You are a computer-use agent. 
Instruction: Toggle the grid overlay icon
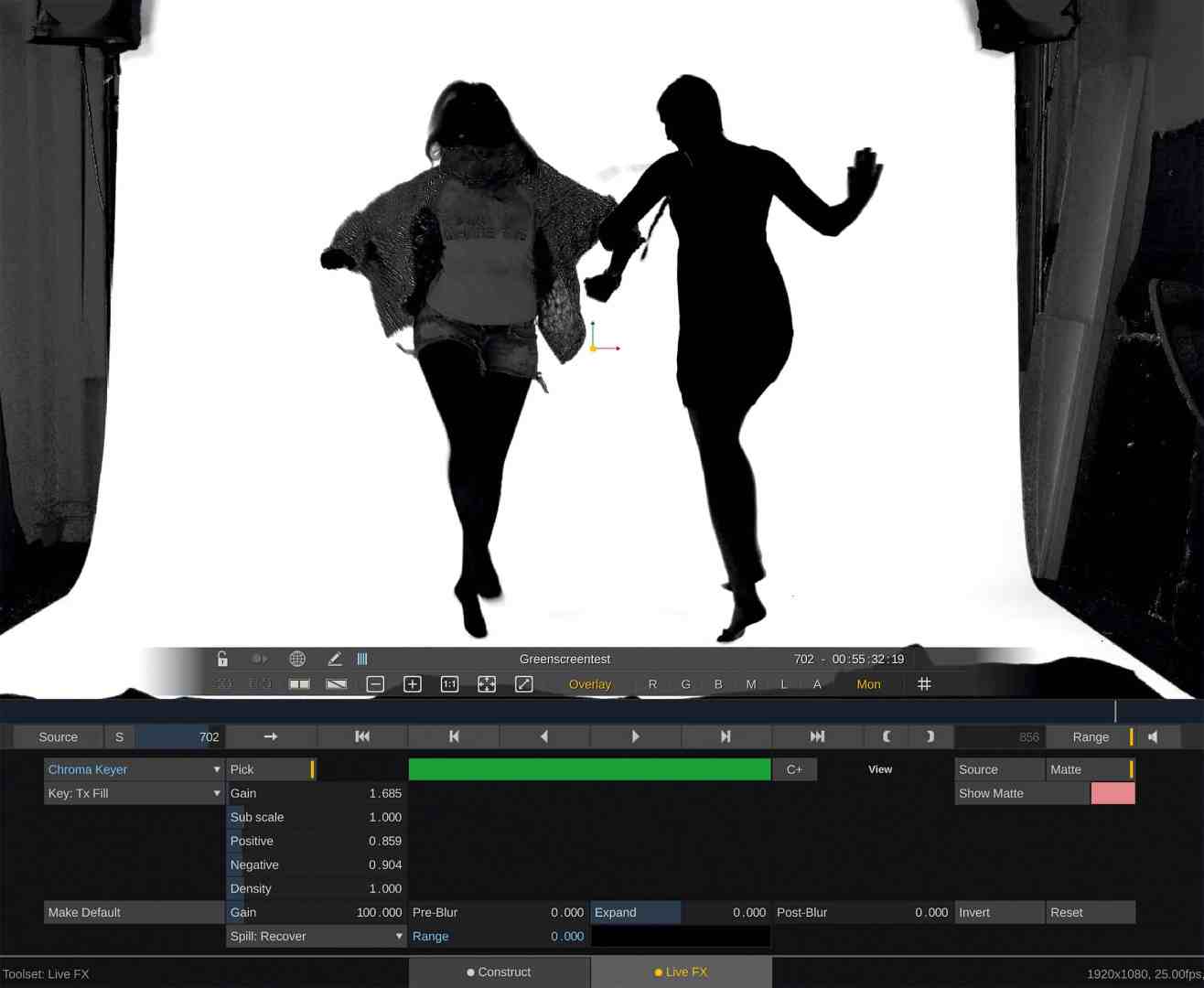pyautogui.click(x=924, y=683)
